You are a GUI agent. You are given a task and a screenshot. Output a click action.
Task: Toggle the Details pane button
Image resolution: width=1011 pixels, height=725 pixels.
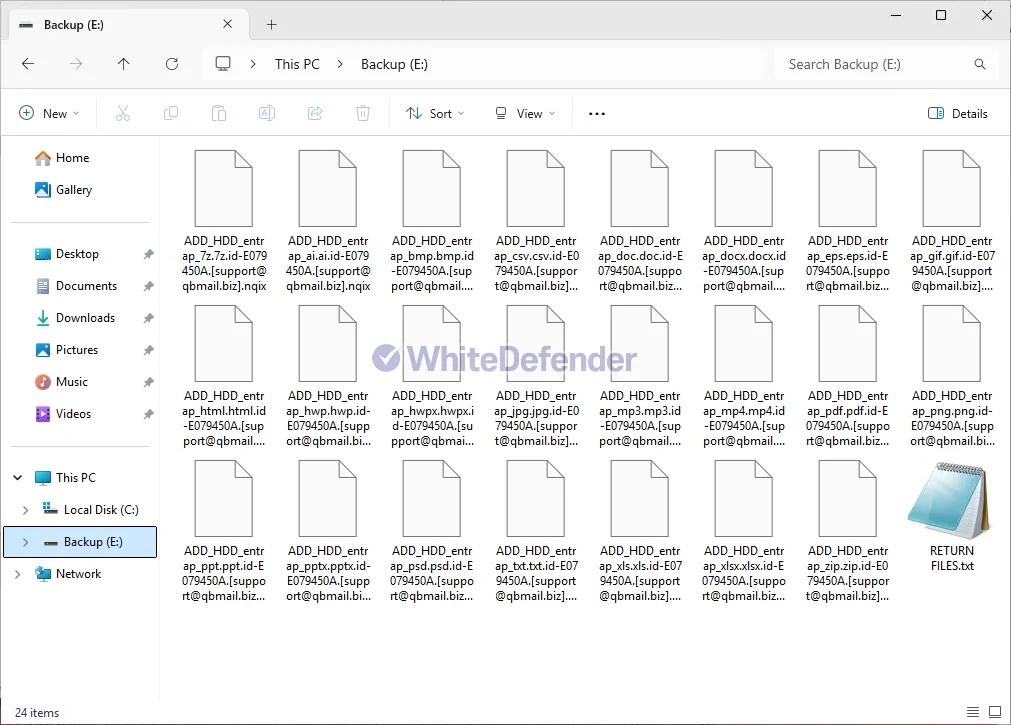click(957, 114)
